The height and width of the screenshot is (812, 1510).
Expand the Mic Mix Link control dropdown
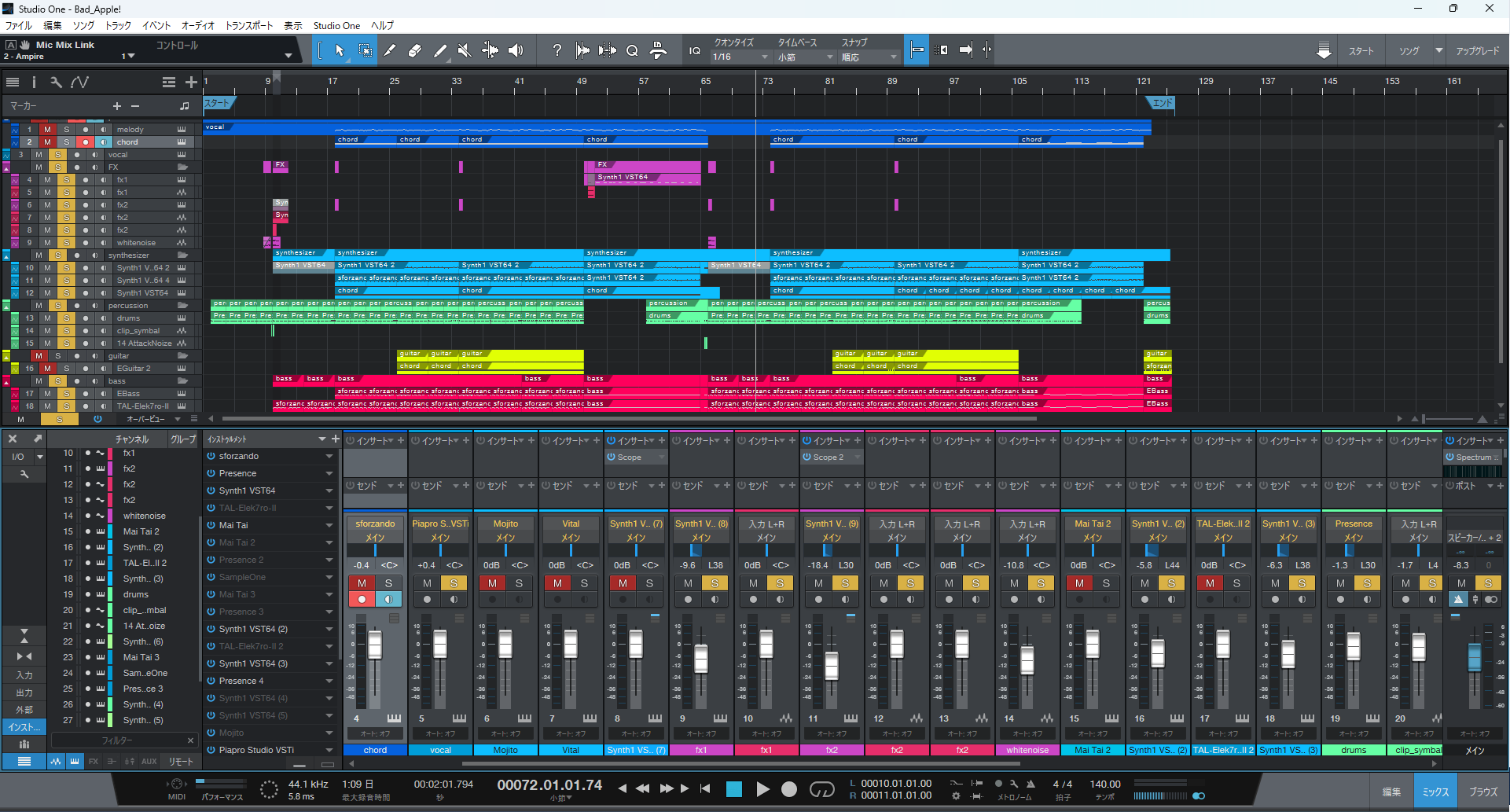(288, 56)
